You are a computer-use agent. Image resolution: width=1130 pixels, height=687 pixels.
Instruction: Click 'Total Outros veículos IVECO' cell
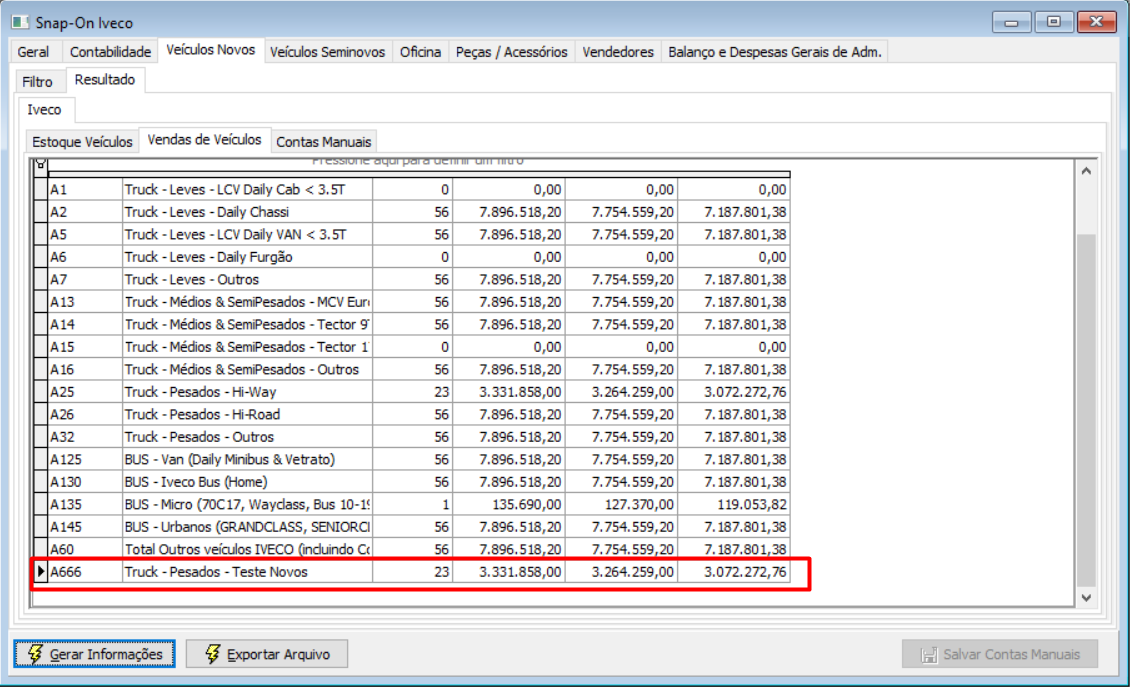tap(247, 549)
